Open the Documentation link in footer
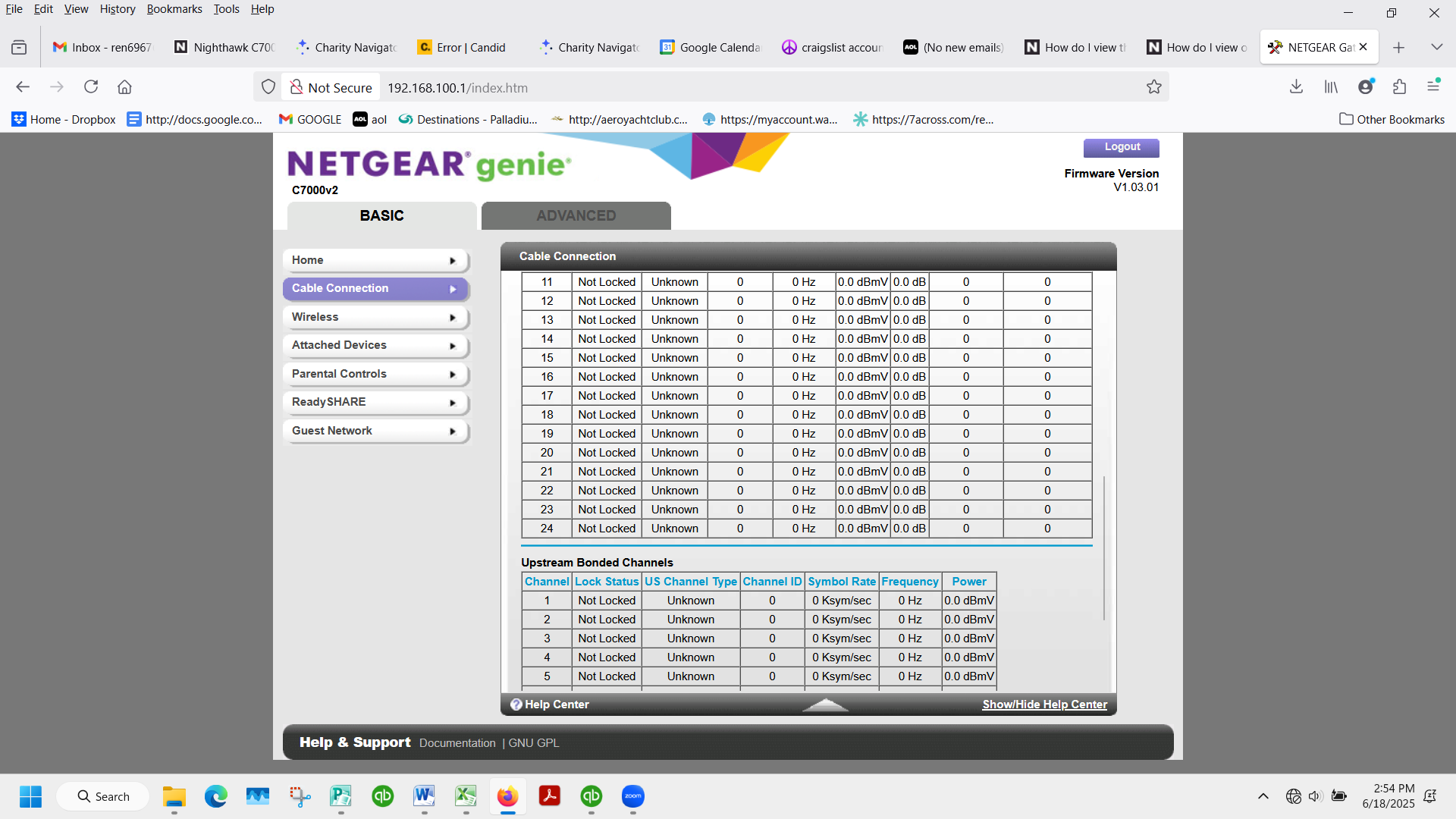 (x=457, y=743)
